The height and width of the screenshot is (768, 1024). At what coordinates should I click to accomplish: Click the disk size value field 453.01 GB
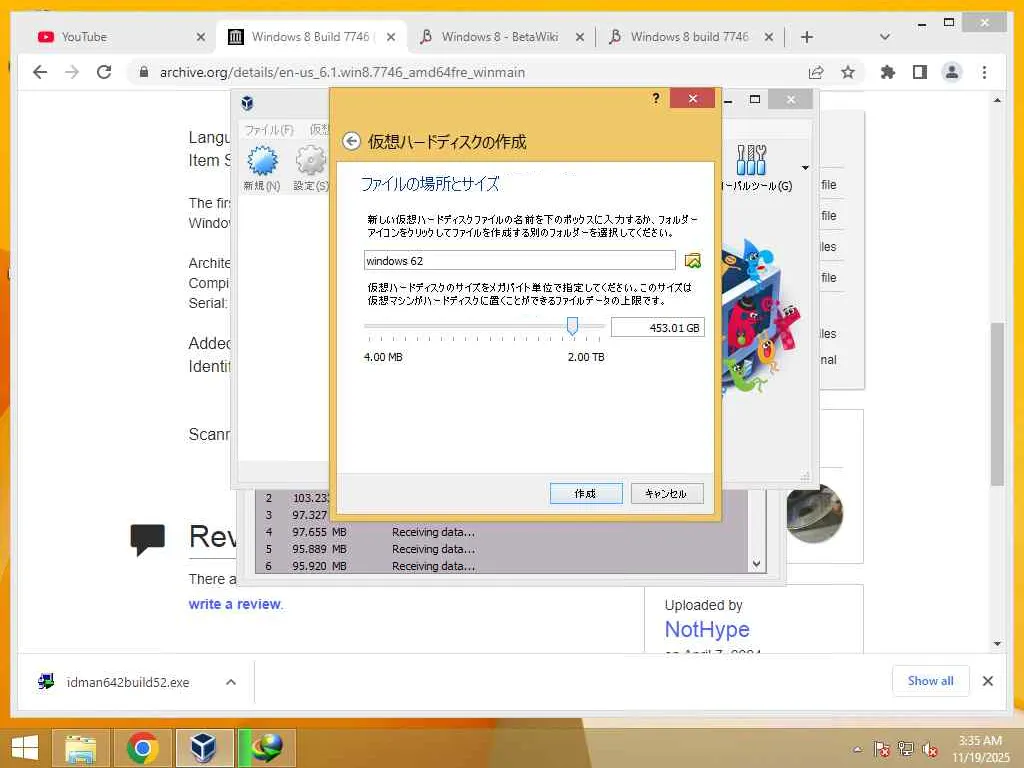[657, 328]
